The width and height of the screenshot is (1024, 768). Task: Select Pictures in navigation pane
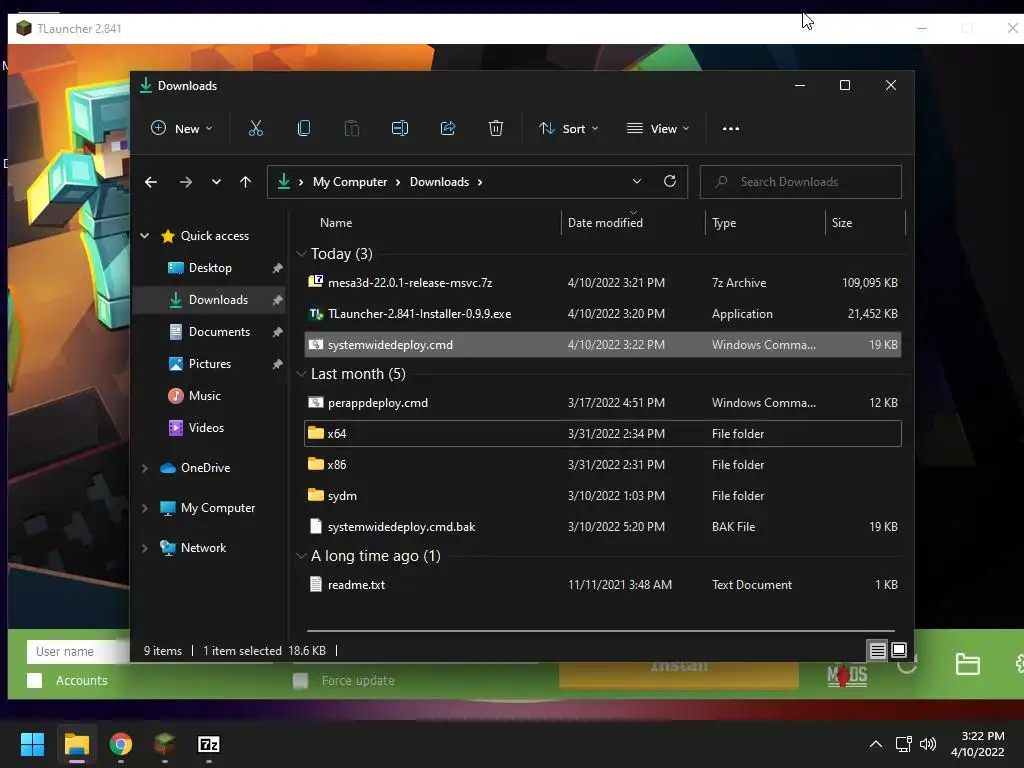coord(210,364)
